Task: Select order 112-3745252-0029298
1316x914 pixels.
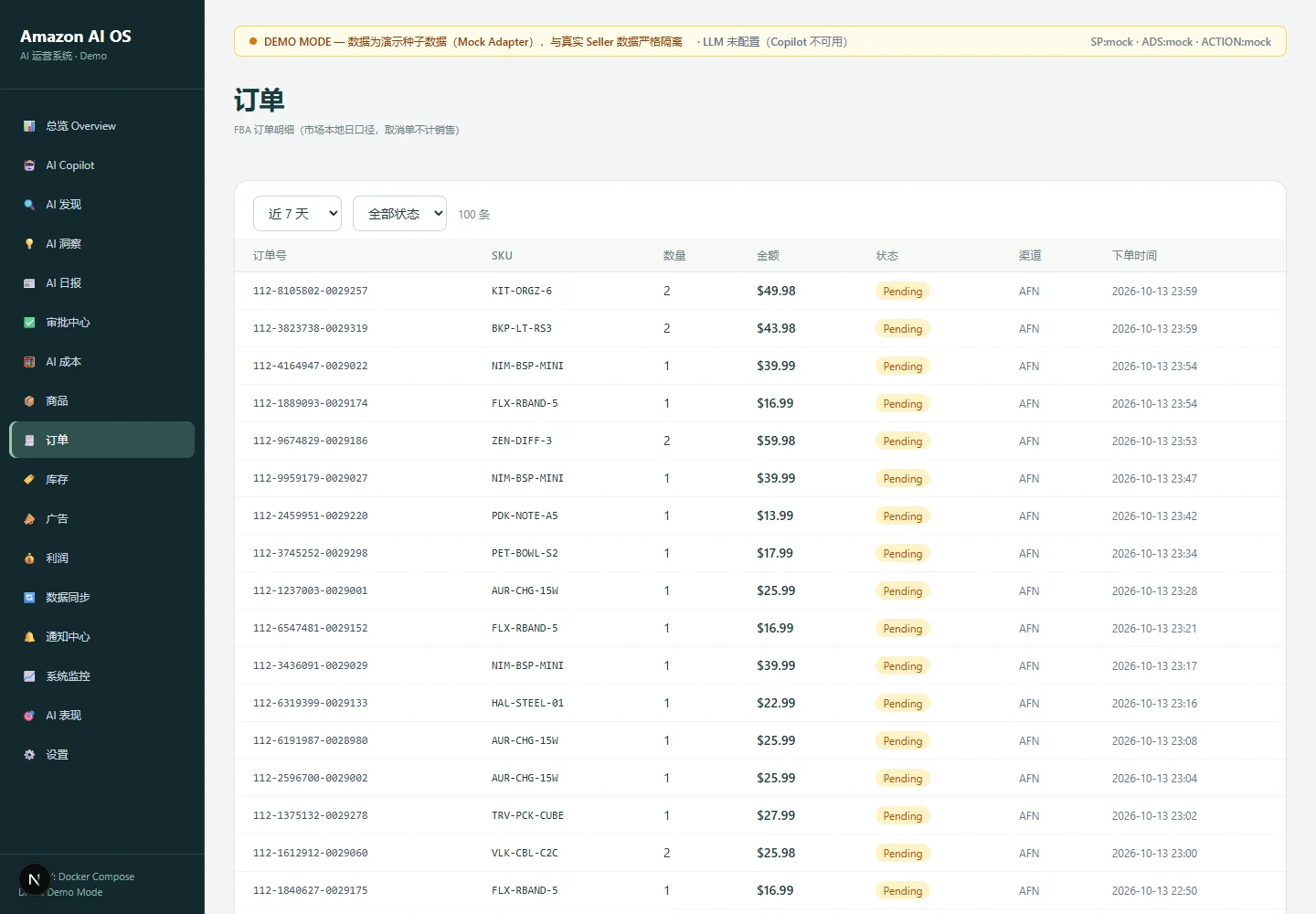Action: [311, 554]
